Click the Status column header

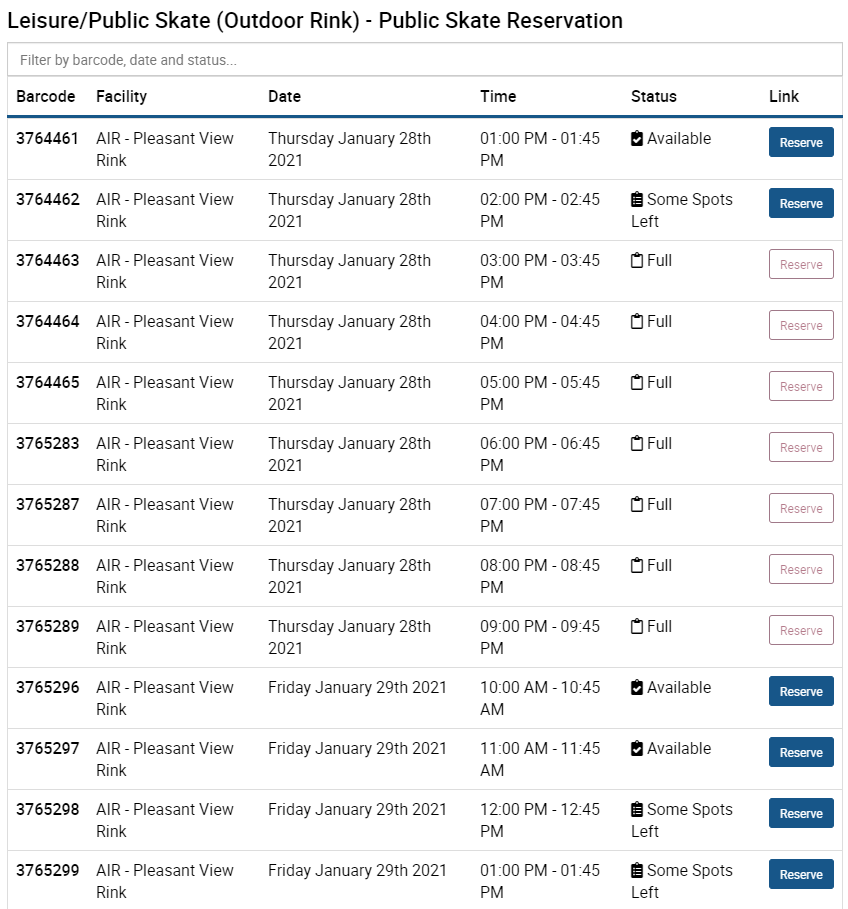point(653,96)
